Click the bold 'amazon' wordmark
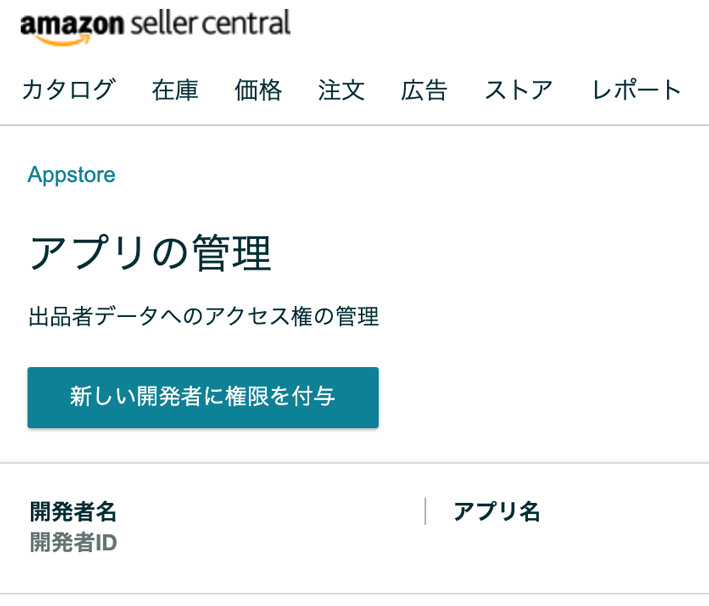The height and width of the screenshot is (606, 709). [x=72, y=24]
